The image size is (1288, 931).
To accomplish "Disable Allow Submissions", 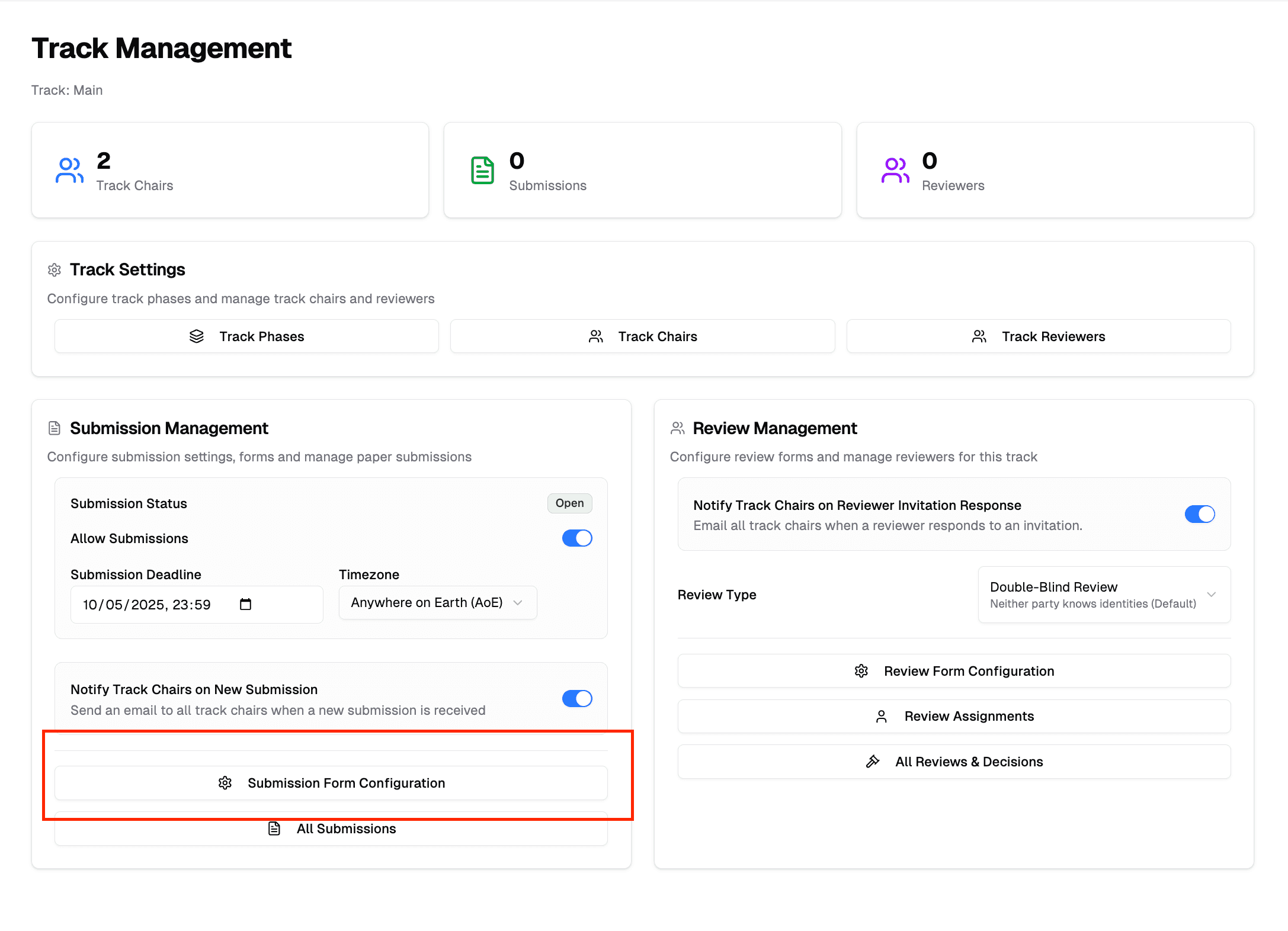I will (576, 538).
